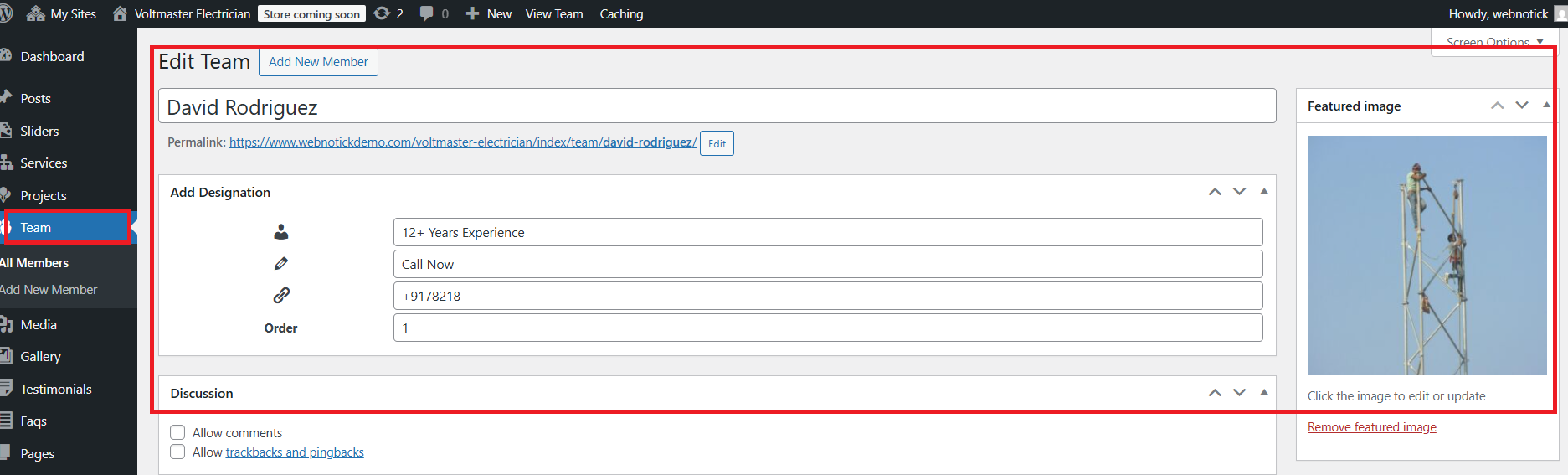Image resolution: width=1568 pixels, height=475 pixels.
Task: Click the person icon beside the experience field
Action: [x=281, y=232]
